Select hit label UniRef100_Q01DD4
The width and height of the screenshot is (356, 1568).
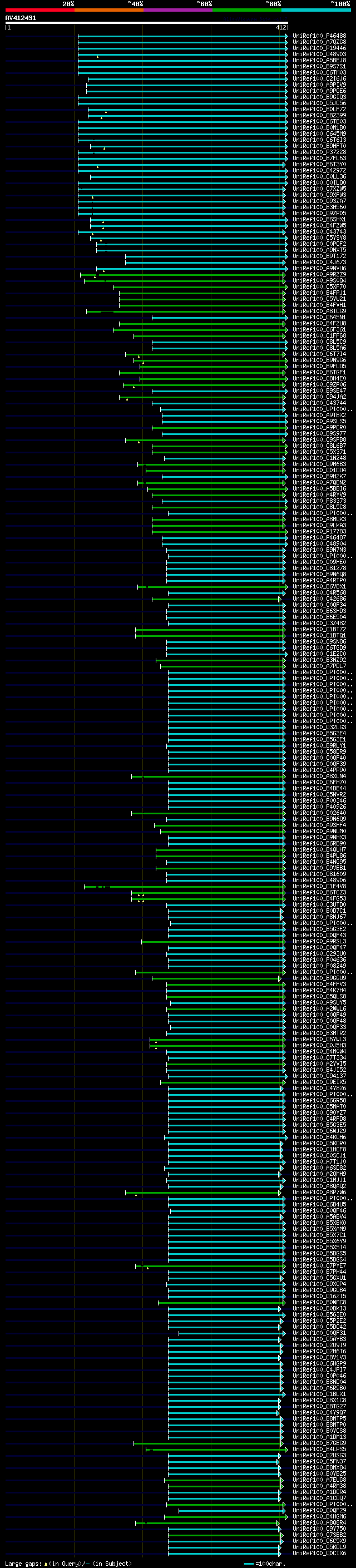coord(319,470)
